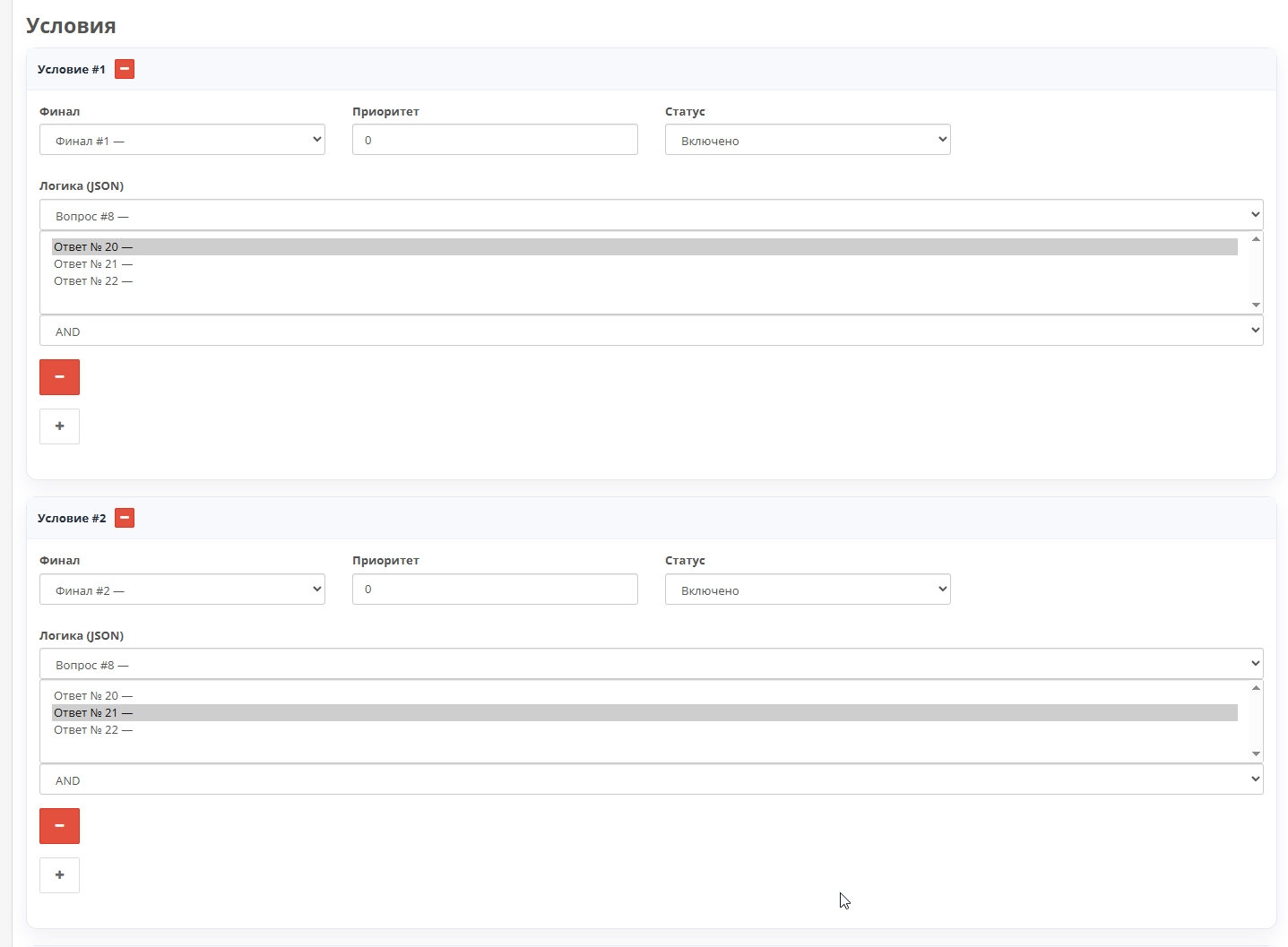The height and width of the screenshot is (947, 1288).
Task: Add a logic row in Условие #1
Action: point(59,426)
